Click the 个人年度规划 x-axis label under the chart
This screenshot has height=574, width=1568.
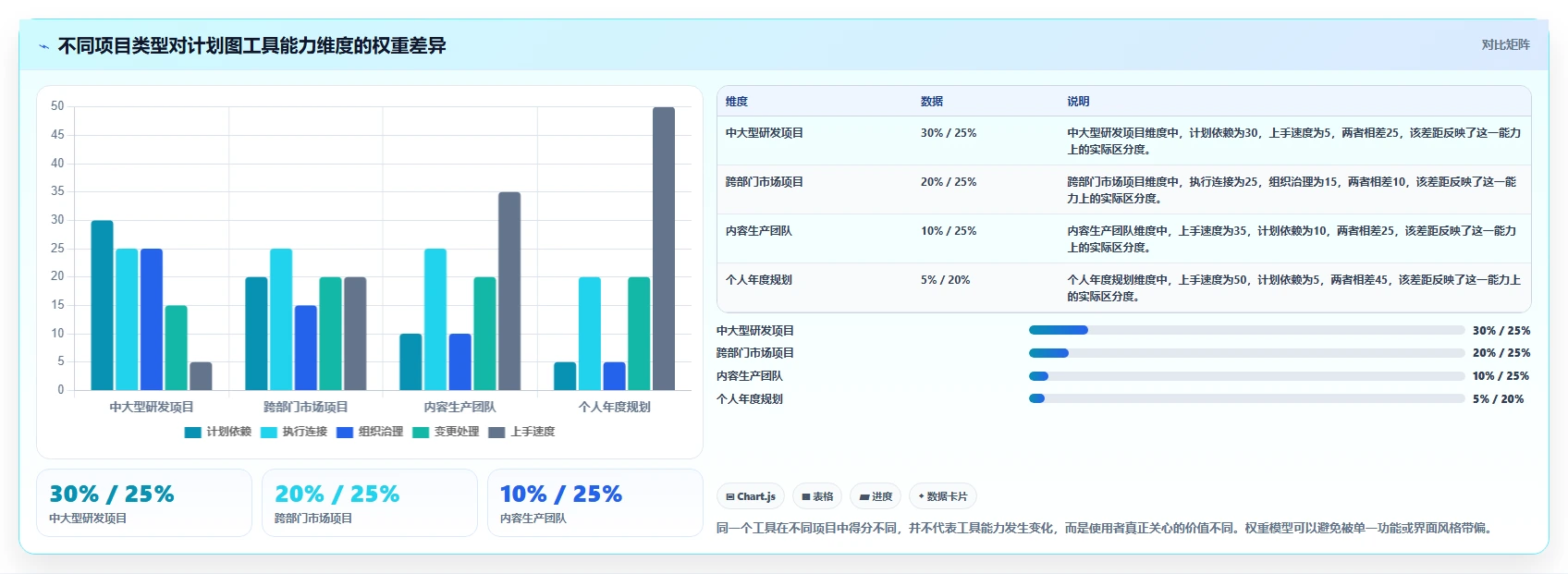tap(615, 407)
